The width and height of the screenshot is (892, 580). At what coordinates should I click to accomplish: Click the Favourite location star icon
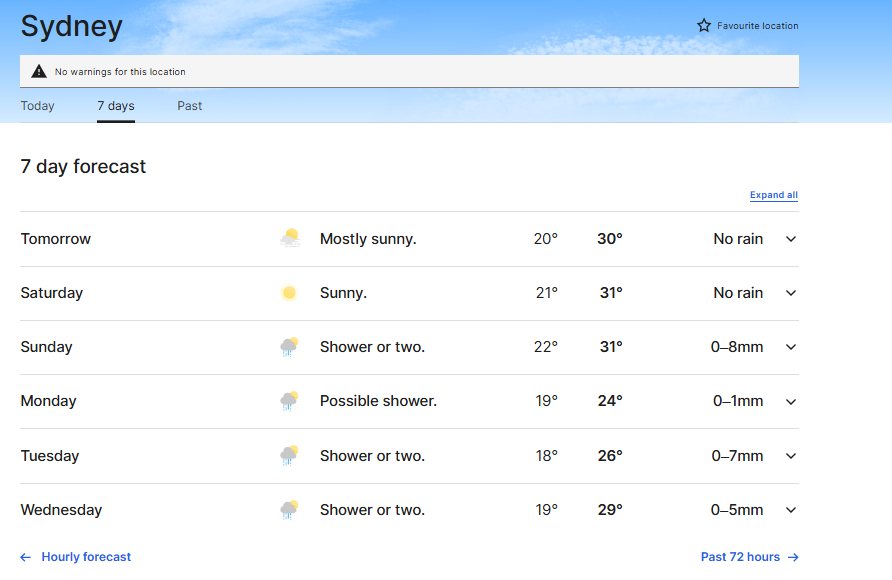[704, 26]
